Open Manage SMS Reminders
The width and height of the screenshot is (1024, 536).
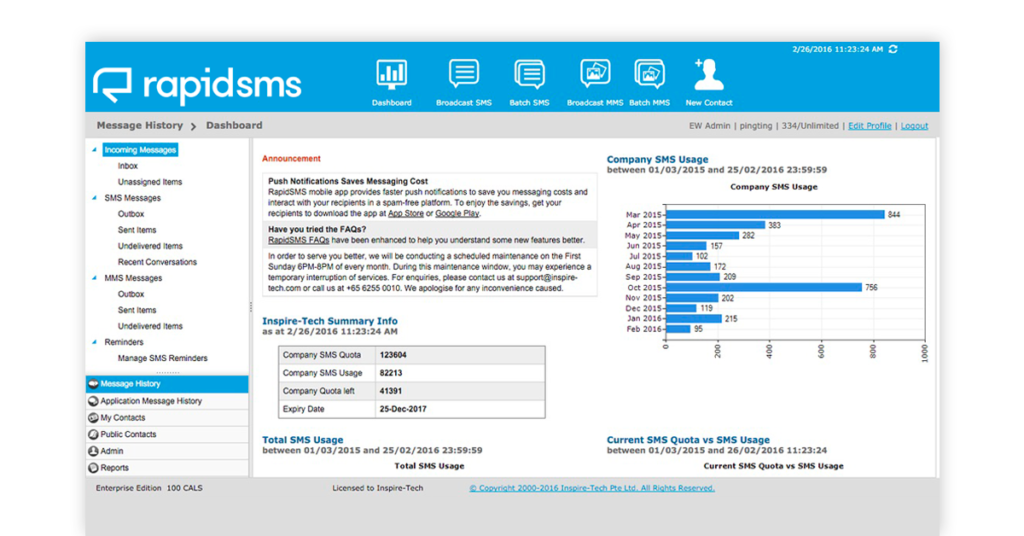point(163,358)
